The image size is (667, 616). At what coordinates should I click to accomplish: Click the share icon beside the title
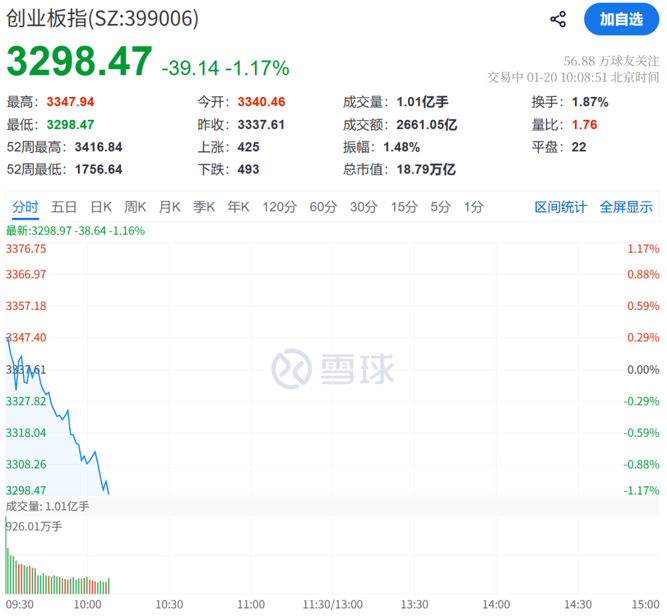pyautogui.click(x=559, y=19)
